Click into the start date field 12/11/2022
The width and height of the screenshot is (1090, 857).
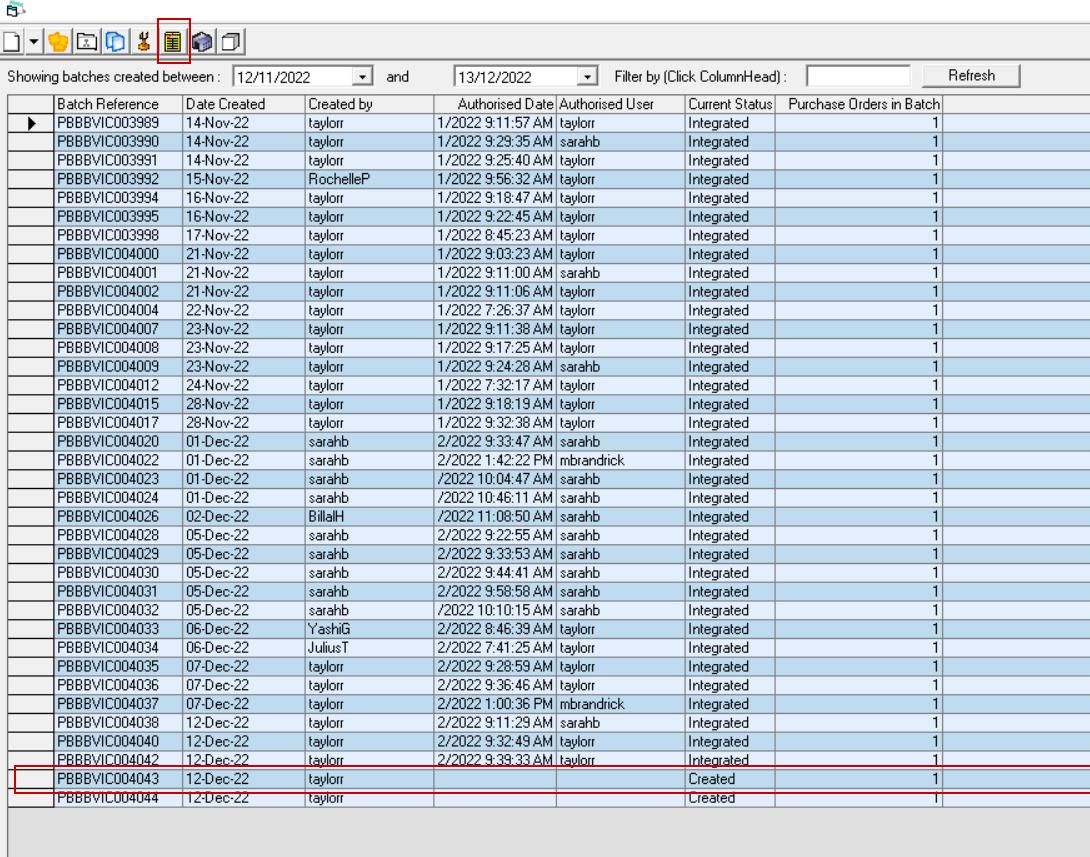point(293,76)
